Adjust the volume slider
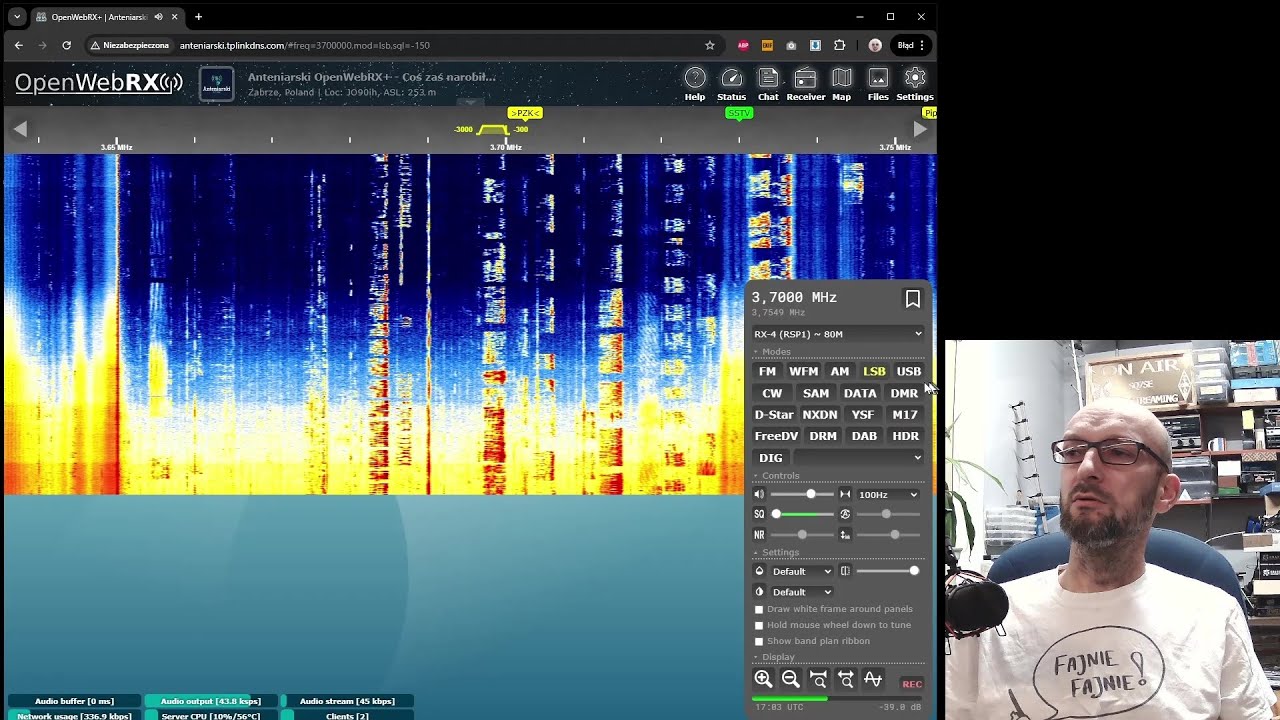Viewport: 1280px width, 720px height. (804, 494)
